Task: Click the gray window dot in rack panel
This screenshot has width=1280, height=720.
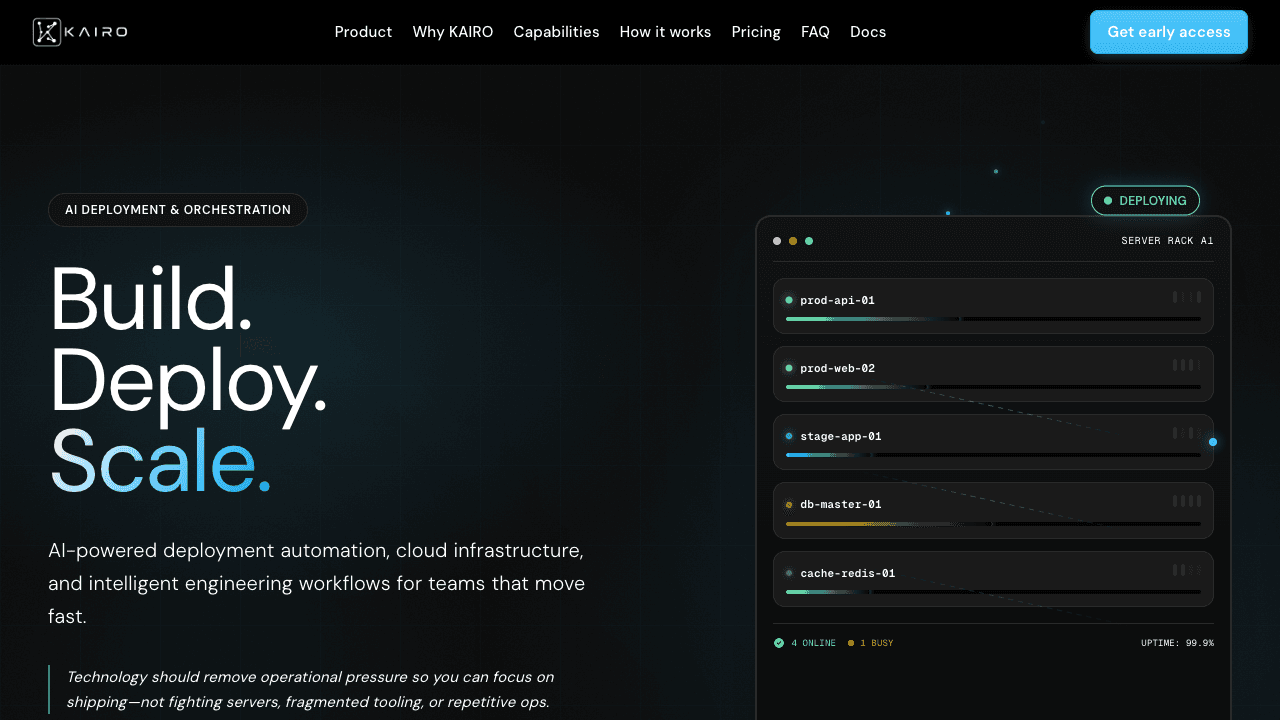Action: click(x=777, y=241)
